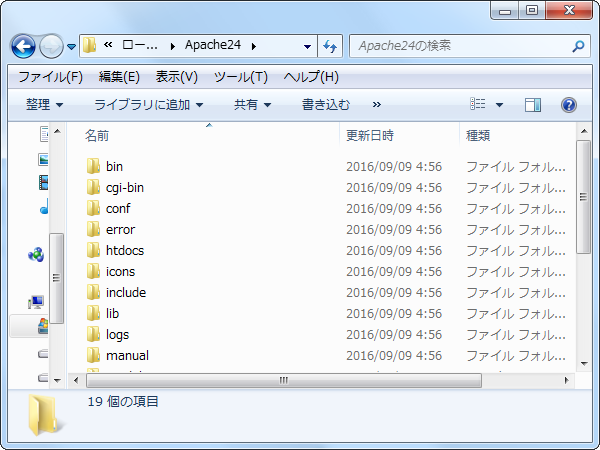Image resolution: width=600 pixels, height=450 pixels.
Task: Open Pictures library icon in navigation pane
Action: [43, 159]
